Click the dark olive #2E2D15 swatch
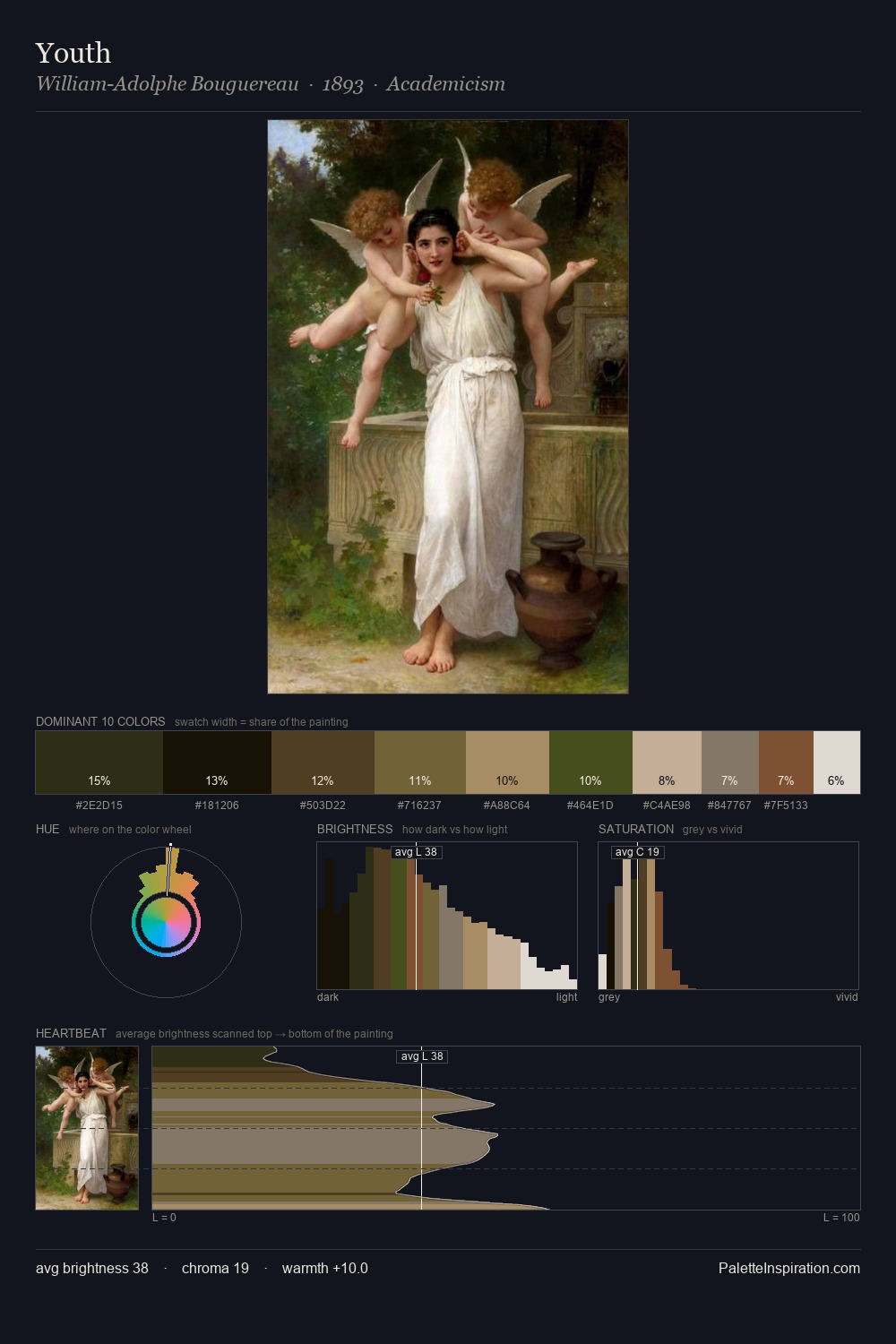The height and width of the screenshot is (1344, 896). [x=99, y=762]
